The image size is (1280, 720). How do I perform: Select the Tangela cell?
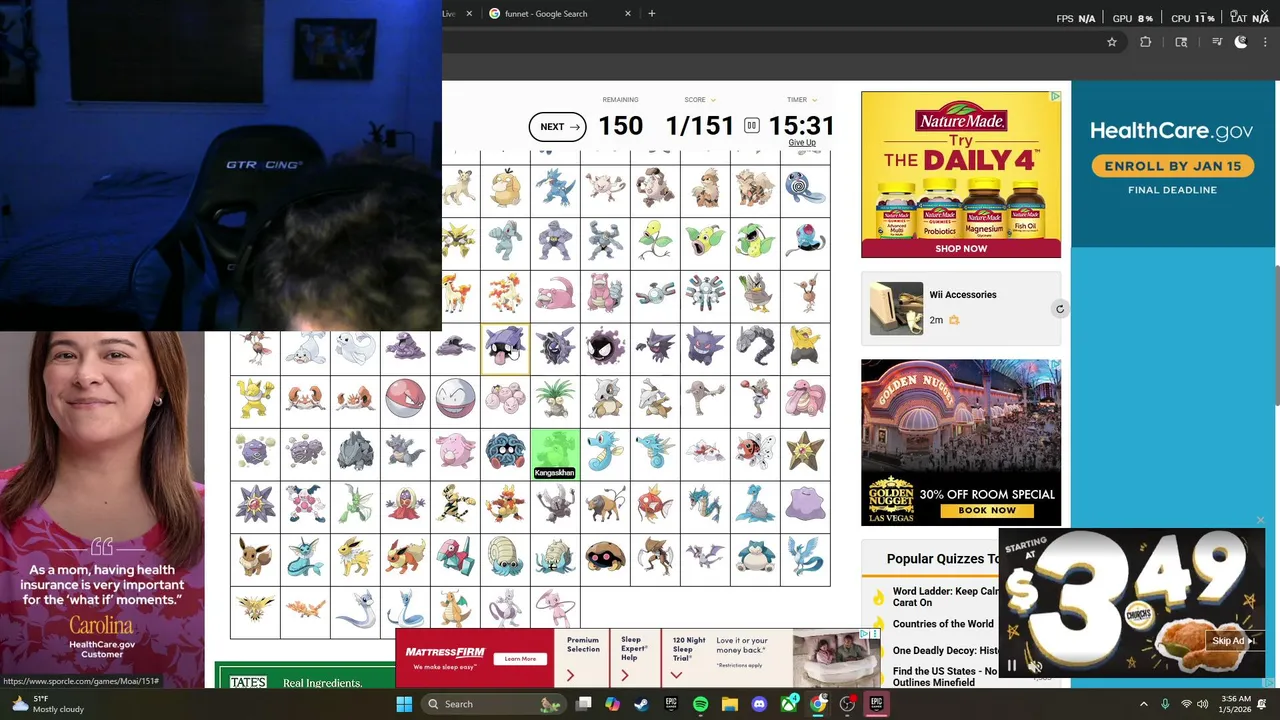tap(505, 452)
